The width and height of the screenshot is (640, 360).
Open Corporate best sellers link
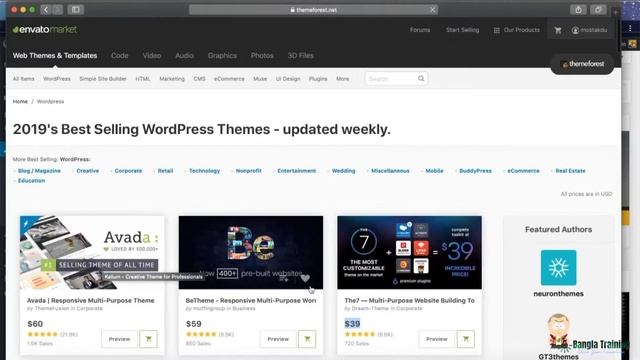pyautogui.click(x=128, y=171)
